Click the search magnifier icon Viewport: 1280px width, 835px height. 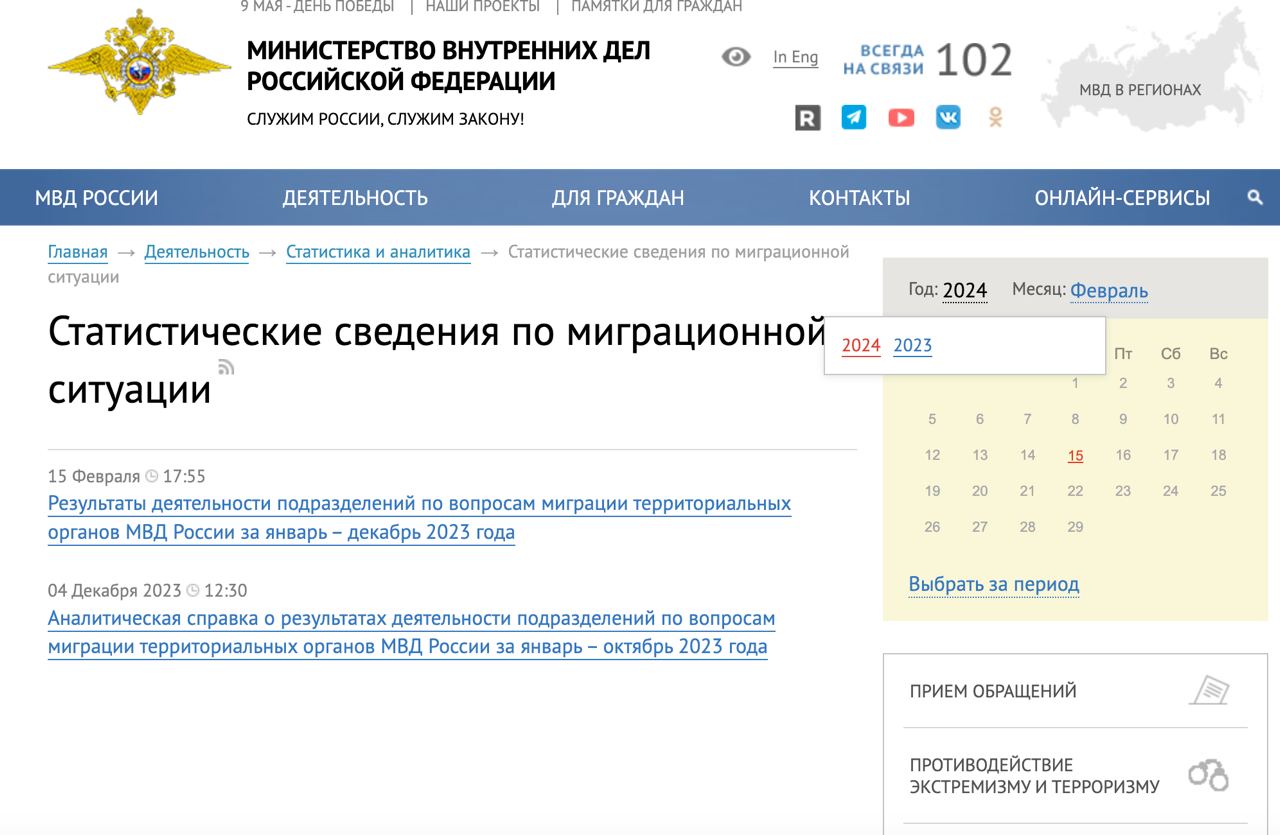tap(1255, 198)
